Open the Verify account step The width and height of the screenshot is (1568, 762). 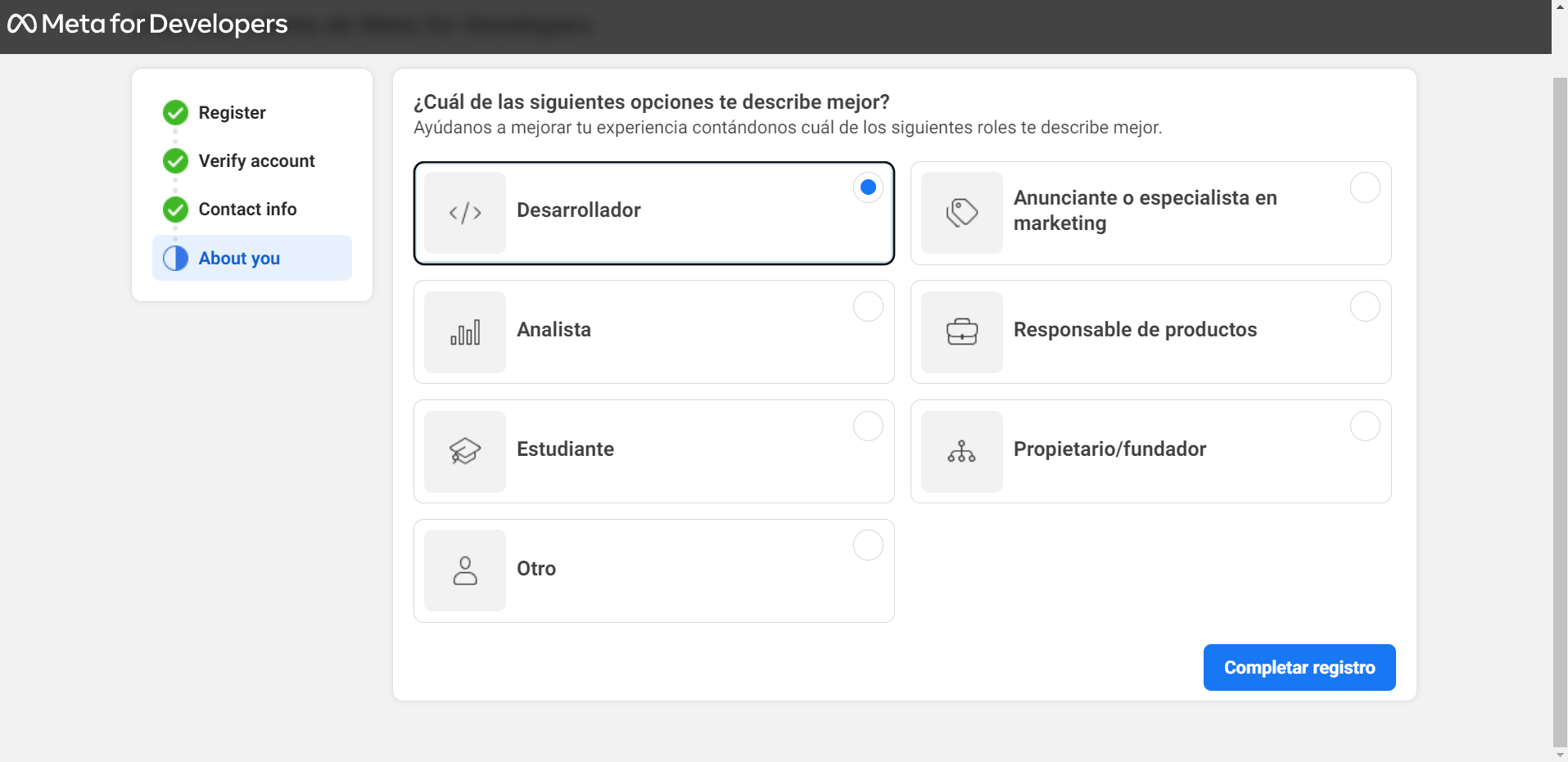(256, 161)
